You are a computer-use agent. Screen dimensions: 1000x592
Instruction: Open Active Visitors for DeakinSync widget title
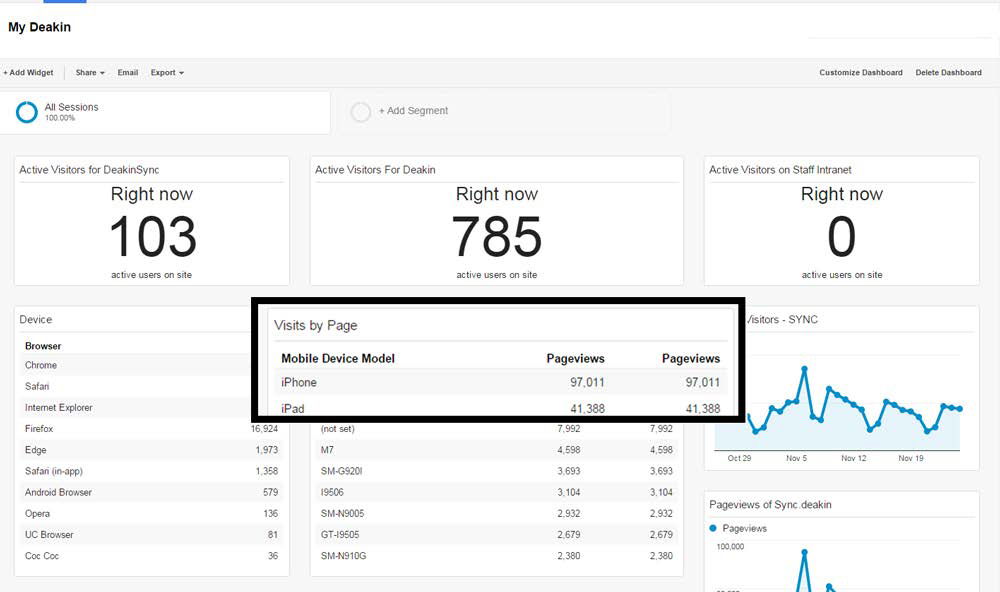click(x=89, y=170)
